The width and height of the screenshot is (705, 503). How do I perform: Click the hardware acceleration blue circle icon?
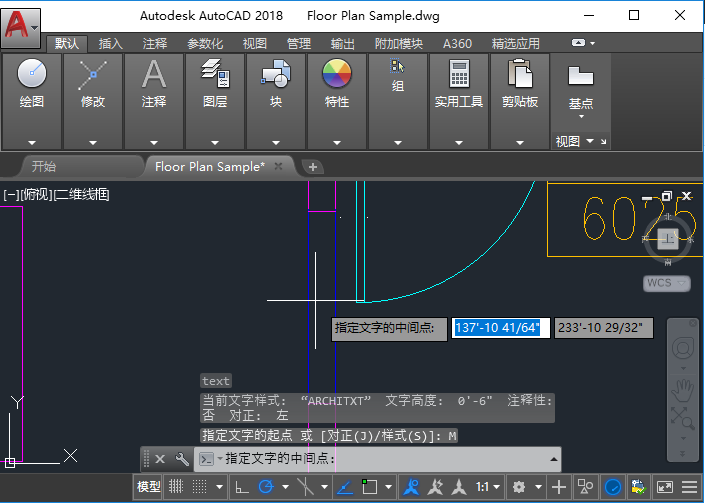tap(613, 487)
